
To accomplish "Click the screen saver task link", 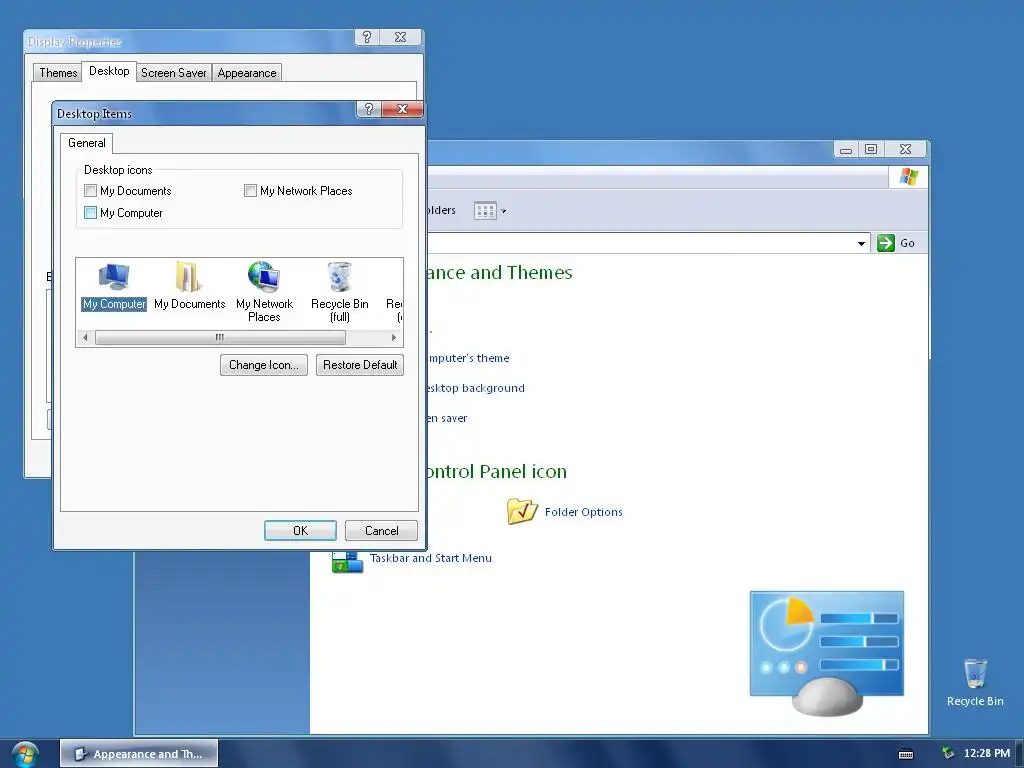I will tap(447, 418).
